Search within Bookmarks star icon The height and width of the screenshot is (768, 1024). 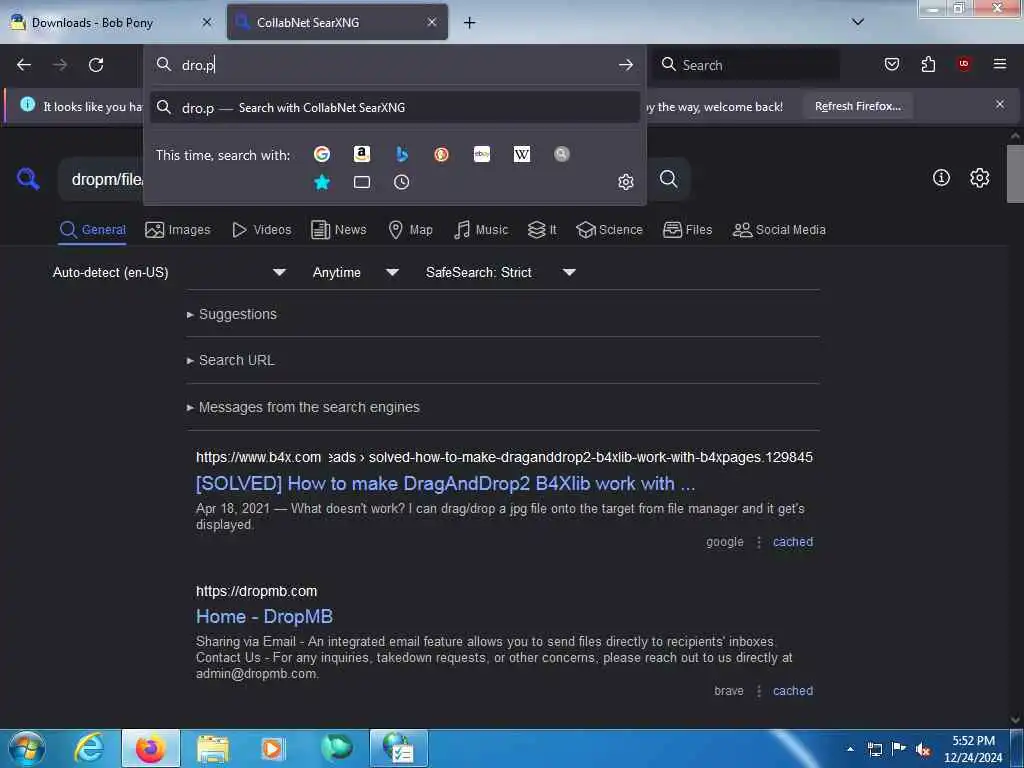321,182
